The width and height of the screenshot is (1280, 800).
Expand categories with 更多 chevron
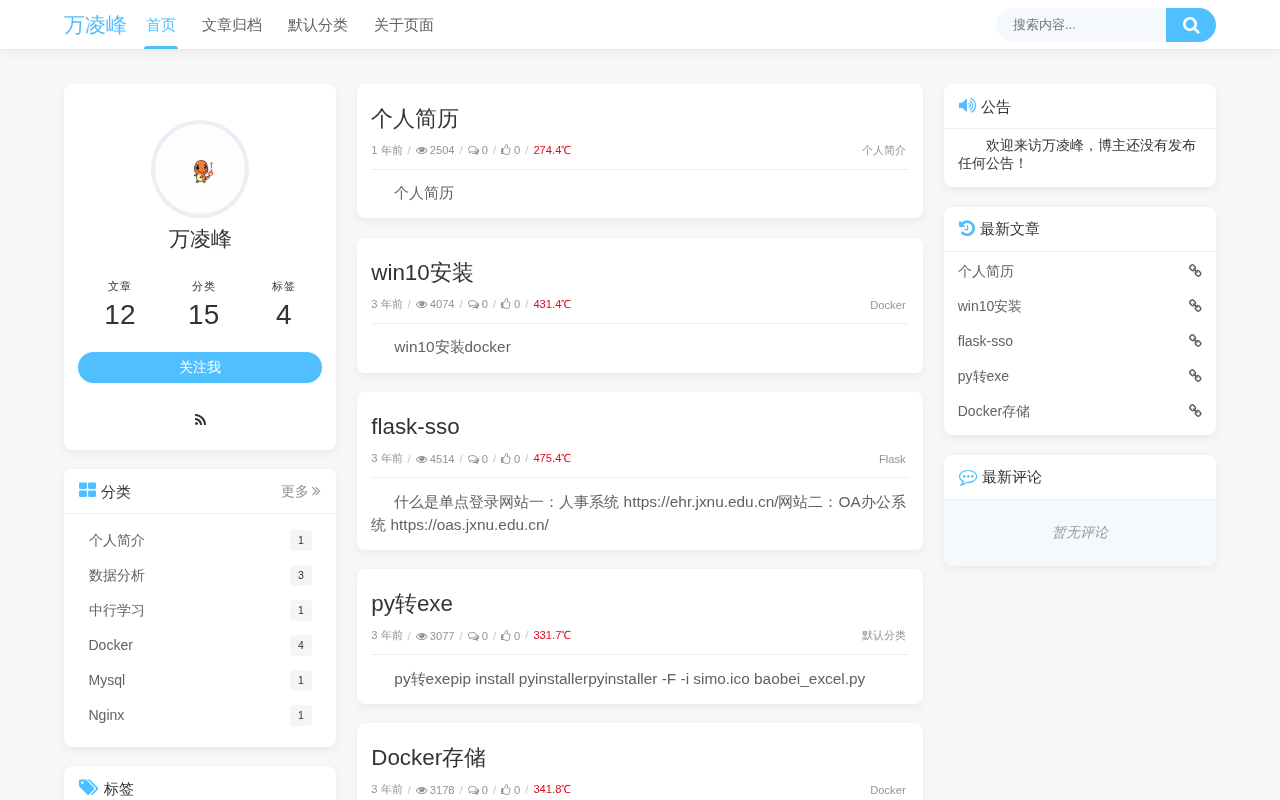pos(301,491)
